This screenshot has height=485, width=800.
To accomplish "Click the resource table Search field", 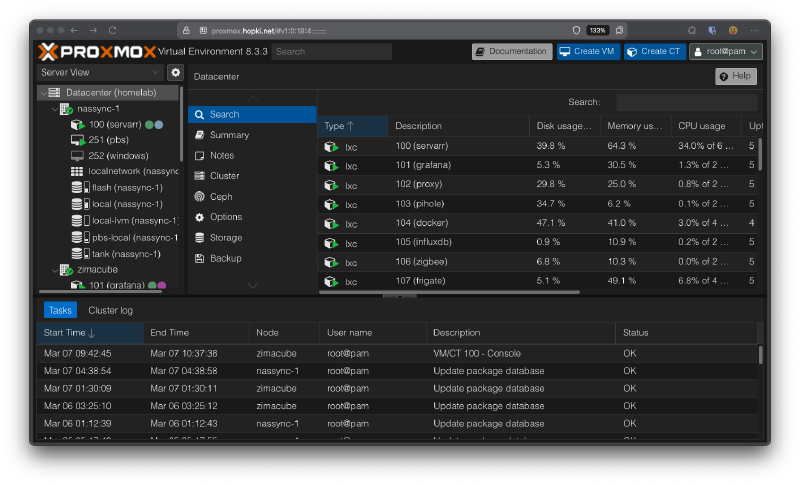I will pos(685,102).
